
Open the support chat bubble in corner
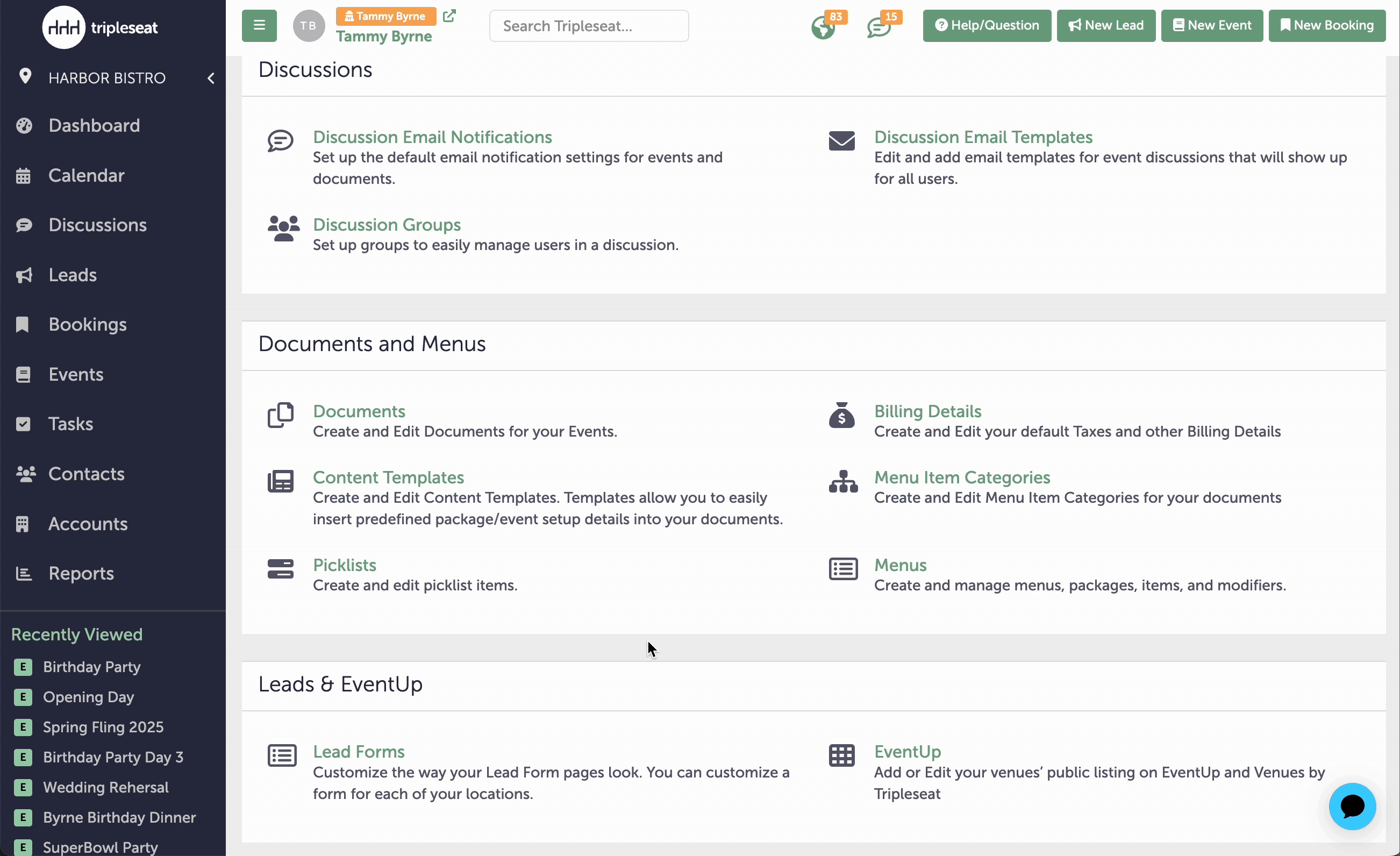pyautogui.click(x=1352, y=806)
